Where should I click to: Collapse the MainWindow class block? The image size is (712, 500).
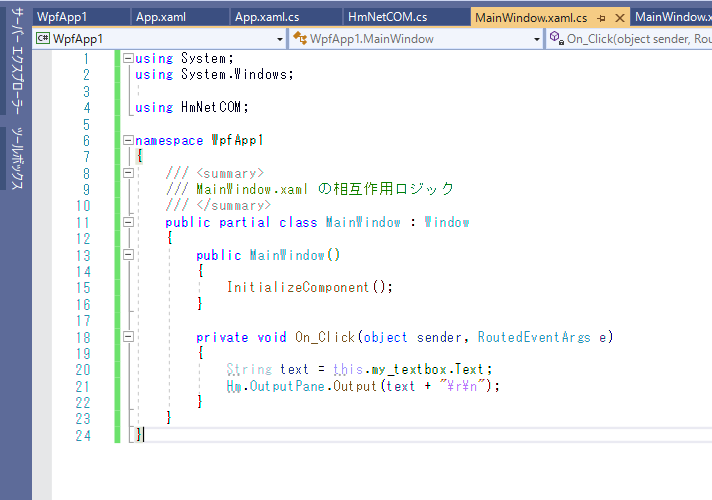(127, 222)
